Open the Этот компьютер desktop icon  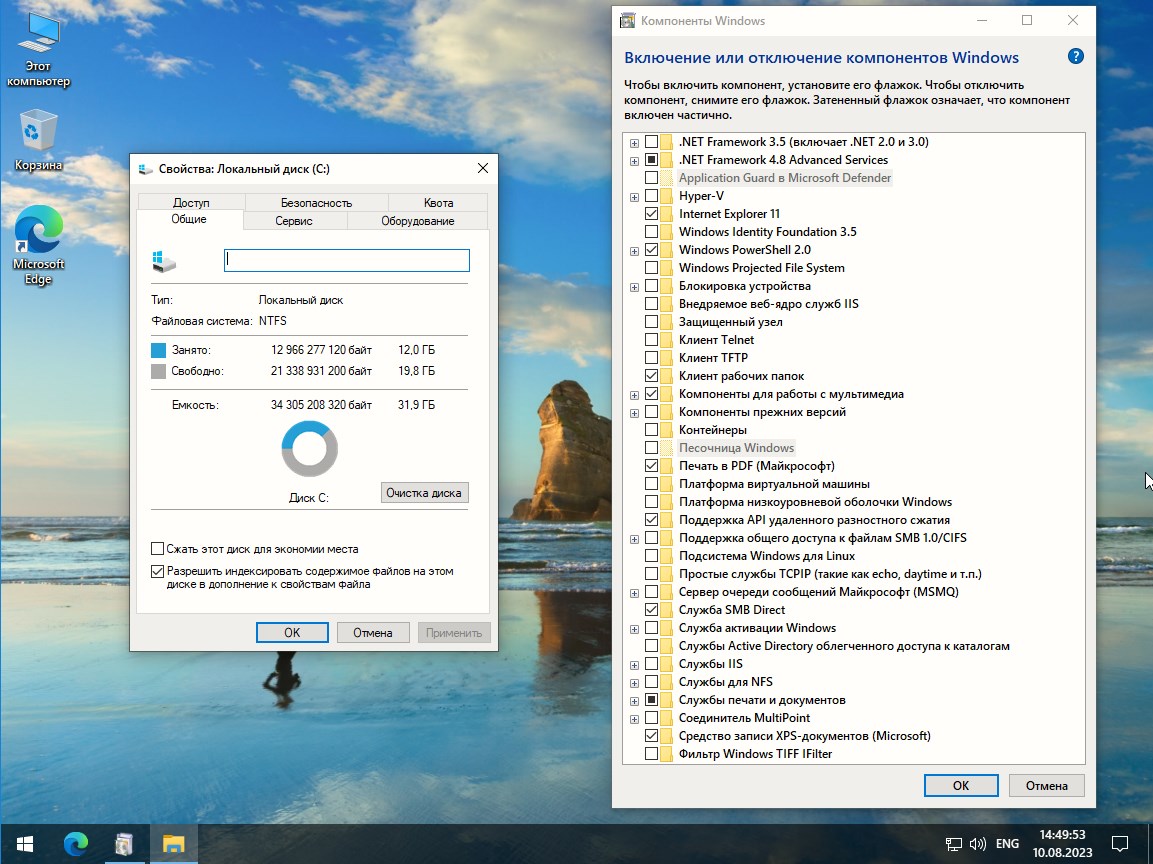pyautogui.click(x=38, y=36)
